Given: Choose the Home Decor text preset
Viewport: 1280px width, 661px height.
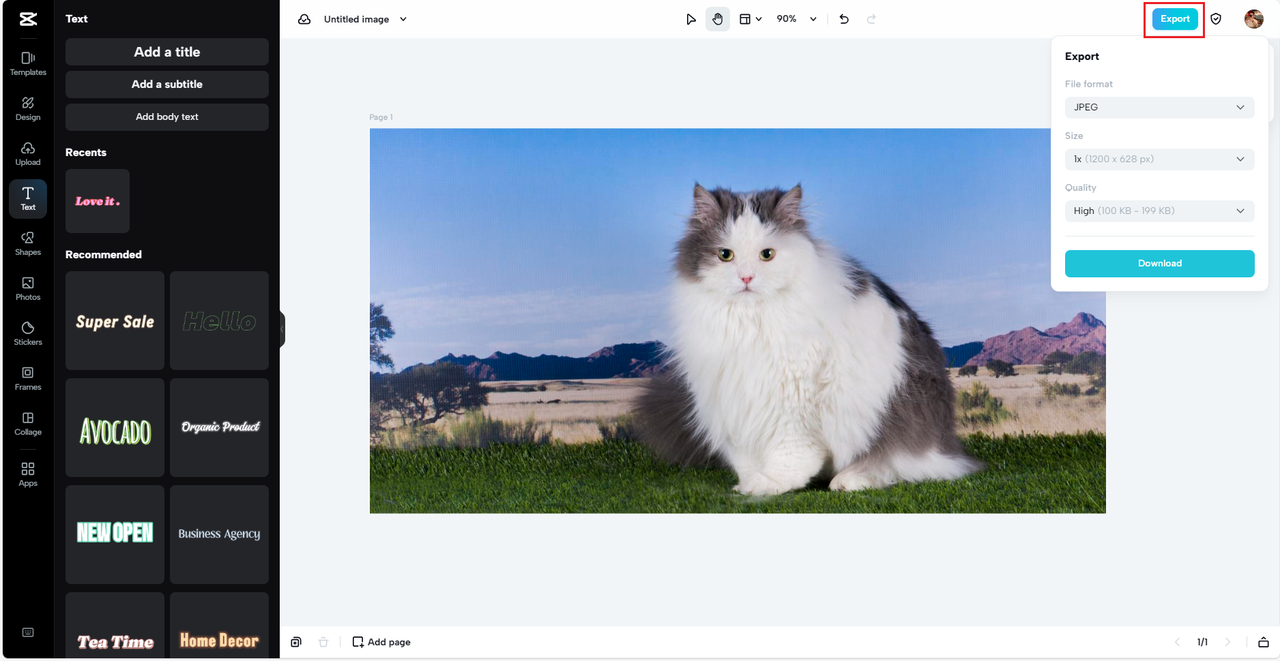Looking at the screenshot, I should (x=219, y=625).
